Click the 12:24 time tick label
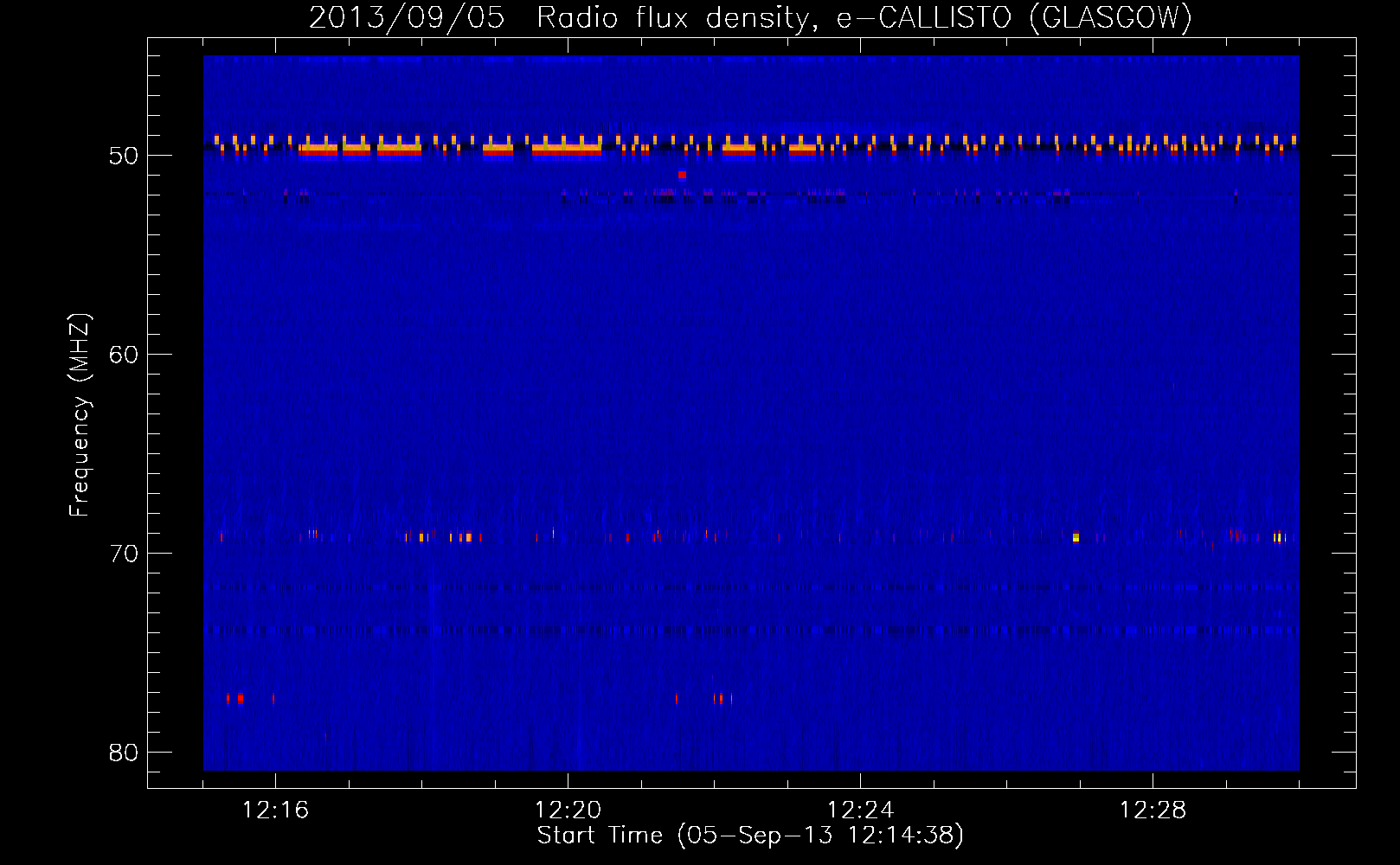The width and height of the screenshot is (1400, 865). [860, 811]
